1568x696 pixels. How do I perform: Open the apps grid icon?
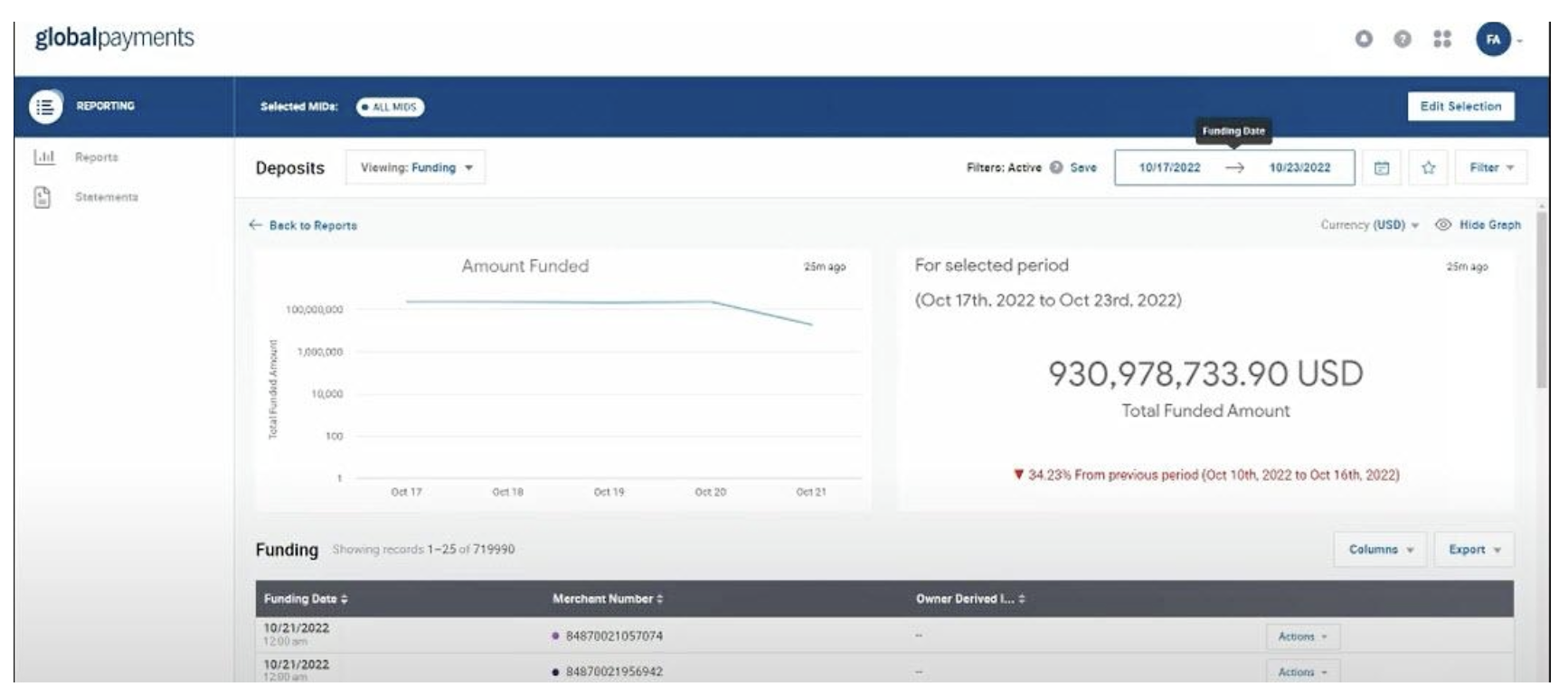click(x=1442, y=39)
